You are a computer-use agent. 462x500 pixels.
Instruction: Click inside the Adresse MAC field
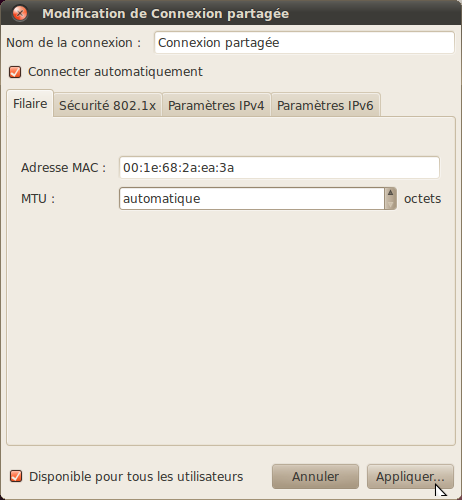[x=279, y=167]
